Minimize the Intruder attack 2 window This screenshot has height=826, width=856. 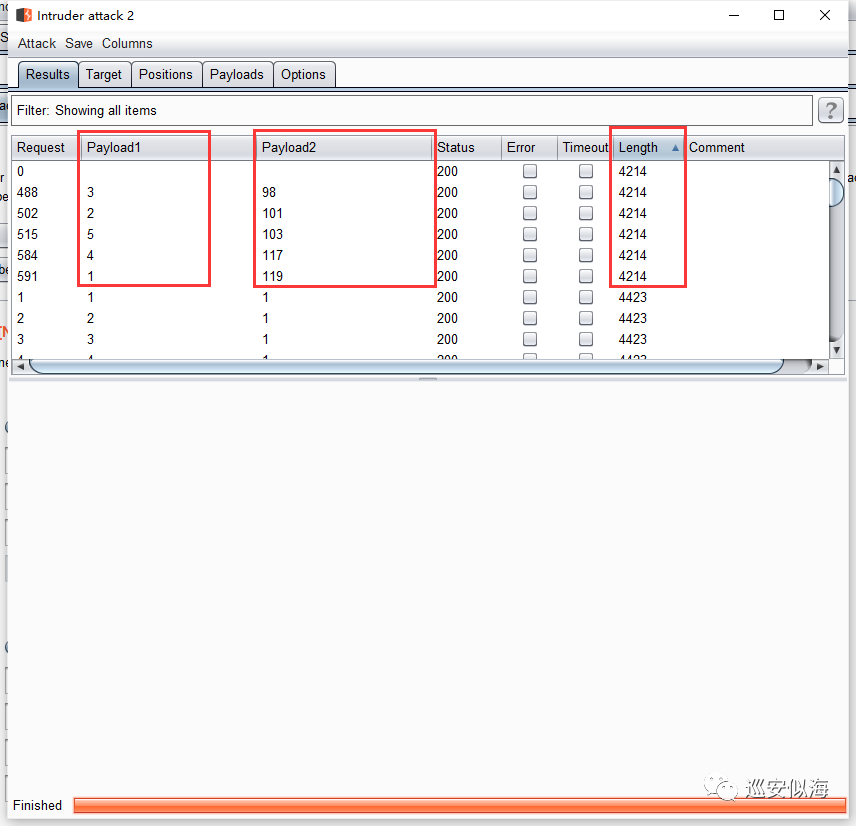pyautogui.click(x=734, y=15)
